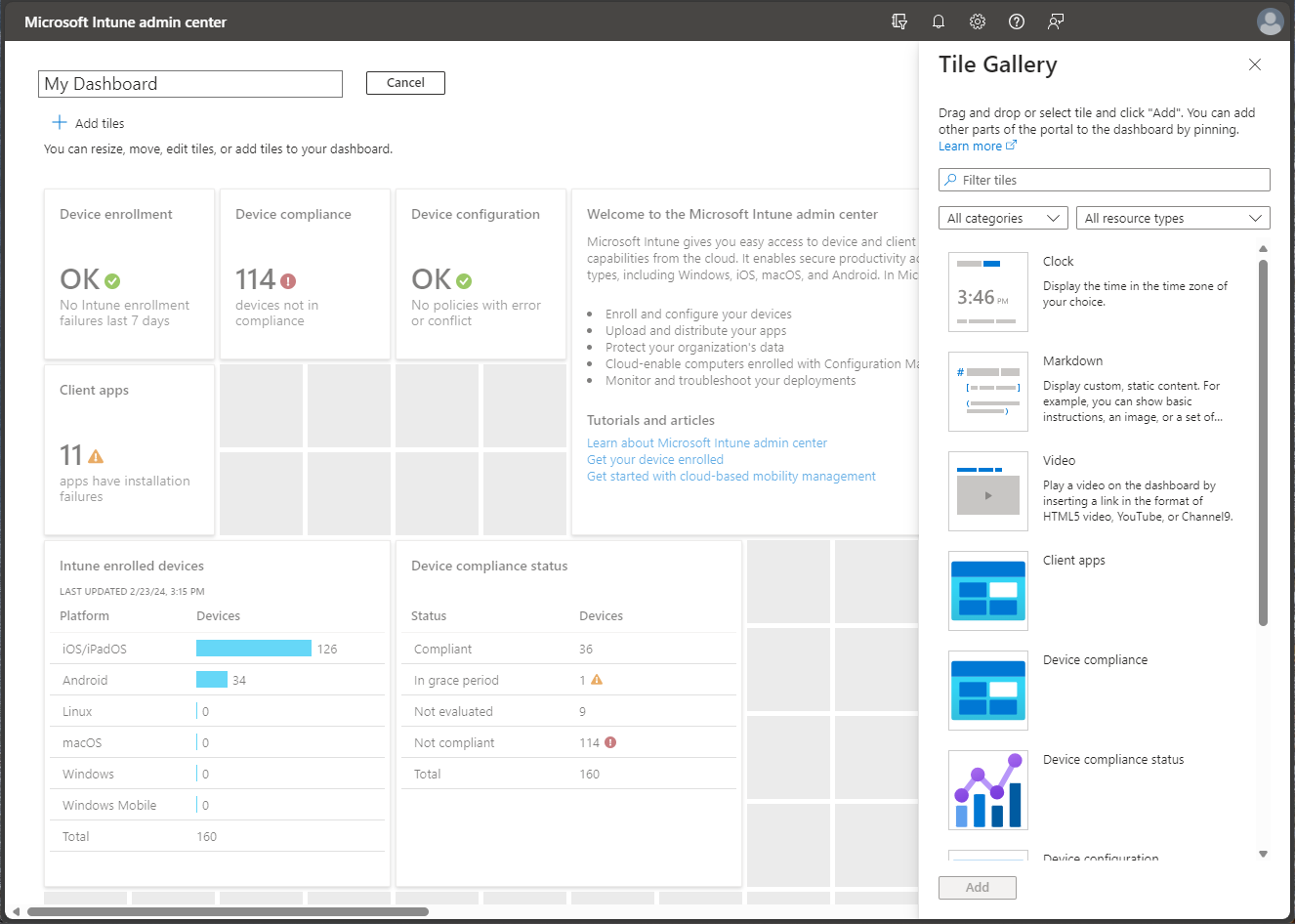The height and width of the screenshot is (924, 1295).
Task: Click the iOS/iPadOS device bar
Action: 254,649
